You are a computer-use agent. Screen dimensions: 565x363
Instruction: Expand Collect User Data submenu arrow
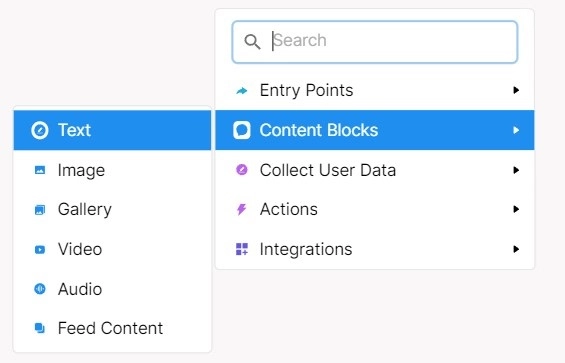pyautogui.click(x=516, y=170)
